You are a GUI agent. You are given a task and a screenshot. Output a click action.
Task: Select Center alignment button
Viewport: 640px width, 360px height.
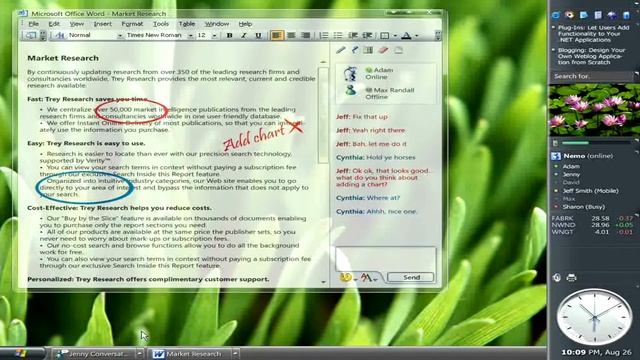[x=291, y=36]
